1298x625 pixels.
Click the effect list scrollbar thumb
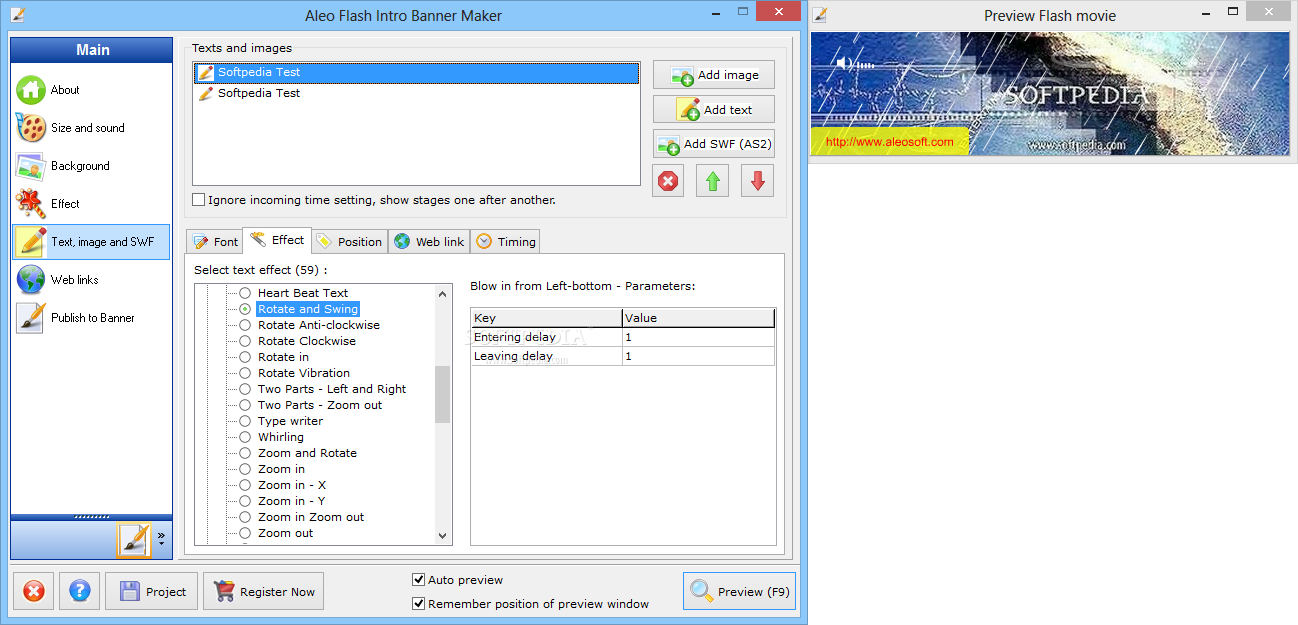[443, 394]
